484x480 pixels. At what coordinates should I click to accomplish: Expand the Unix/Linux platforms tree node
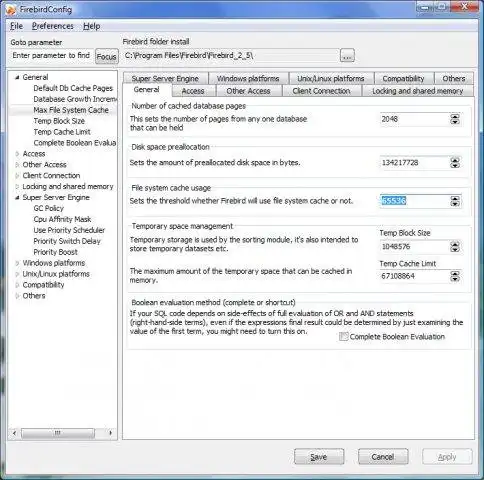[x=17, y=274]
